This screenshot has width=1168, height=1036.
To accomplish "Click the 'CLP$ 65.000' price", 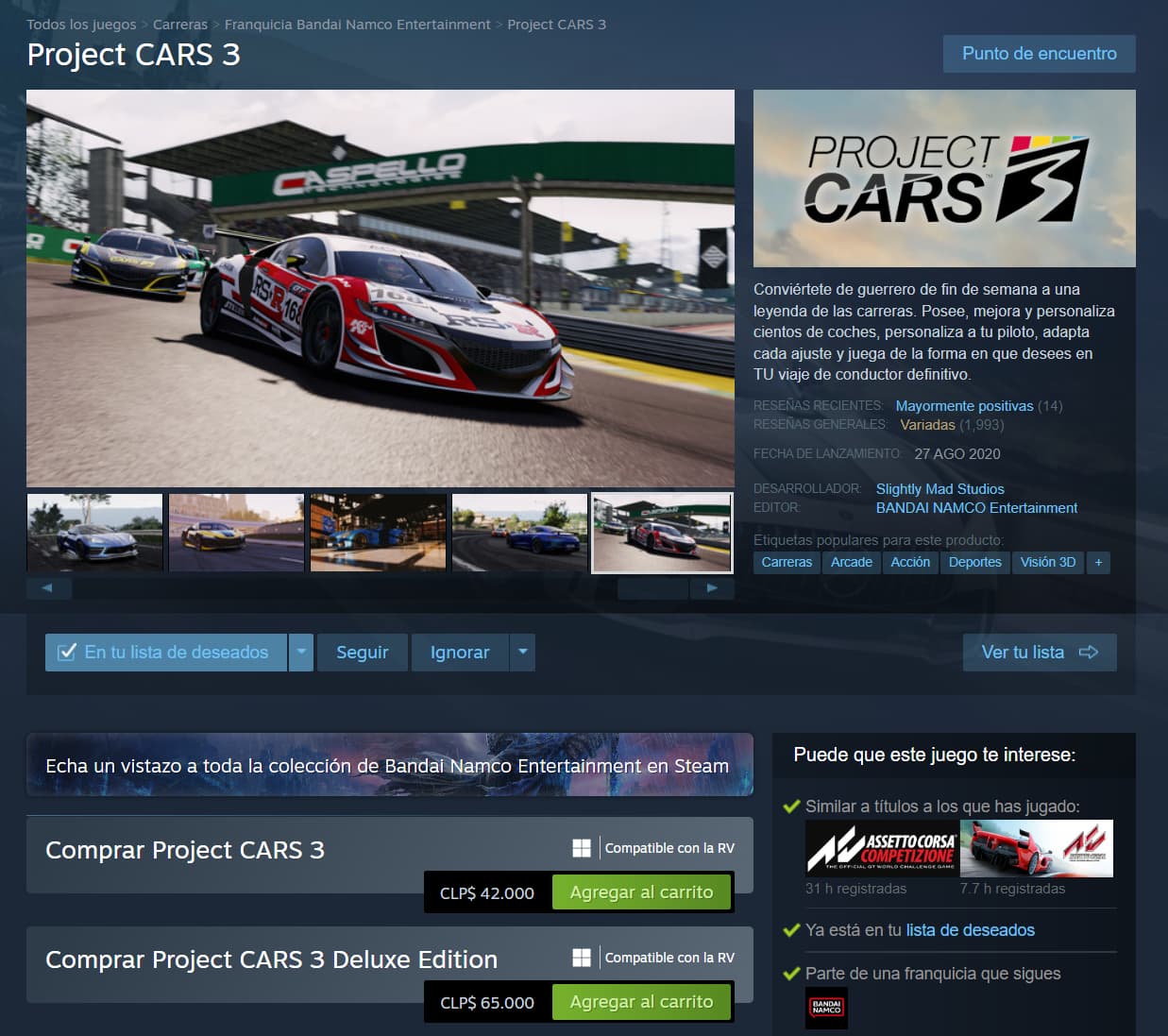I will [x=487, y=1003].
